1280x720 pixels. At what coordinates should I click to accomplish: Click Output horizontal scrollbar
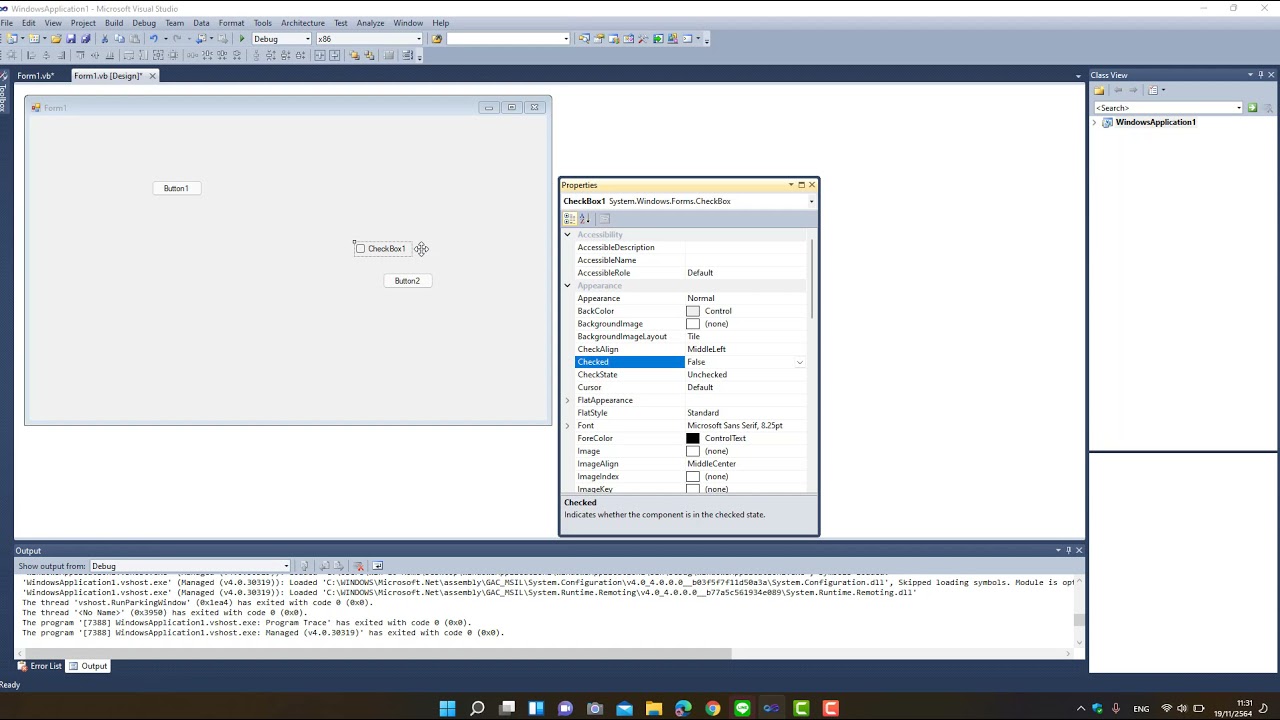[x=380, y=653]
